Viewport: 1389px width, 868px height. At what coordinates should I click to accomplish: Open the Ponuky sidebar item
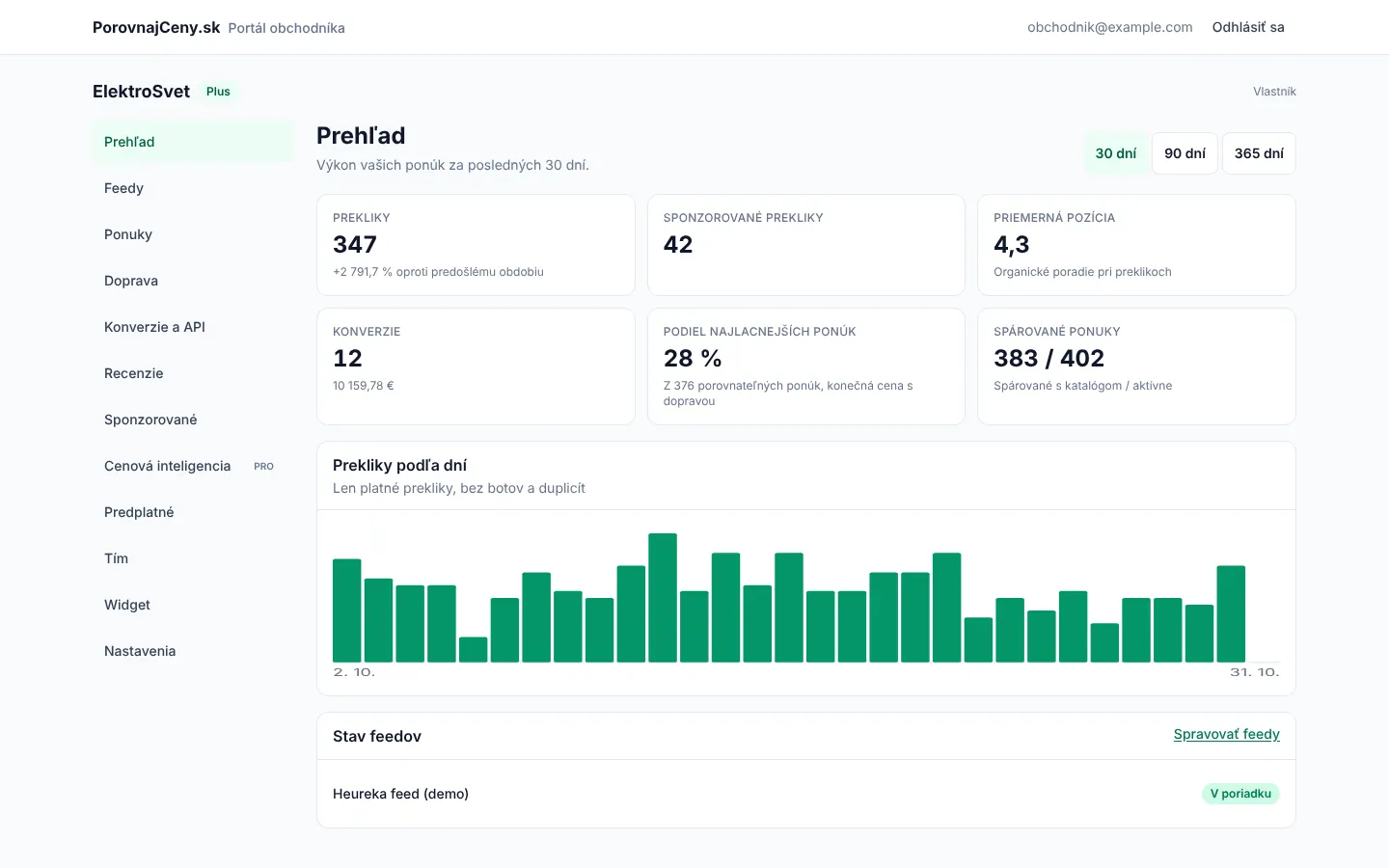193,234
